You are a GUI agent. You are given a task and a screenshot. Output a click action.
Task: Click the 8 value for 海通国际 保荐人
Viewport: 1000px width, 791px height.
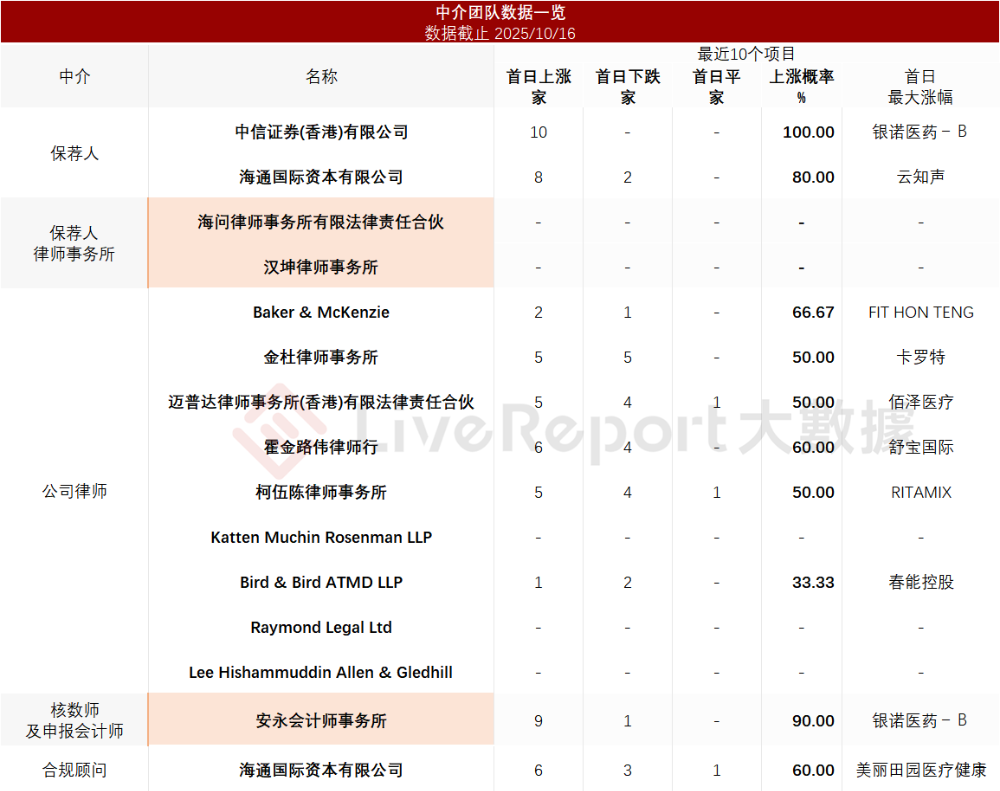[538, 177]
